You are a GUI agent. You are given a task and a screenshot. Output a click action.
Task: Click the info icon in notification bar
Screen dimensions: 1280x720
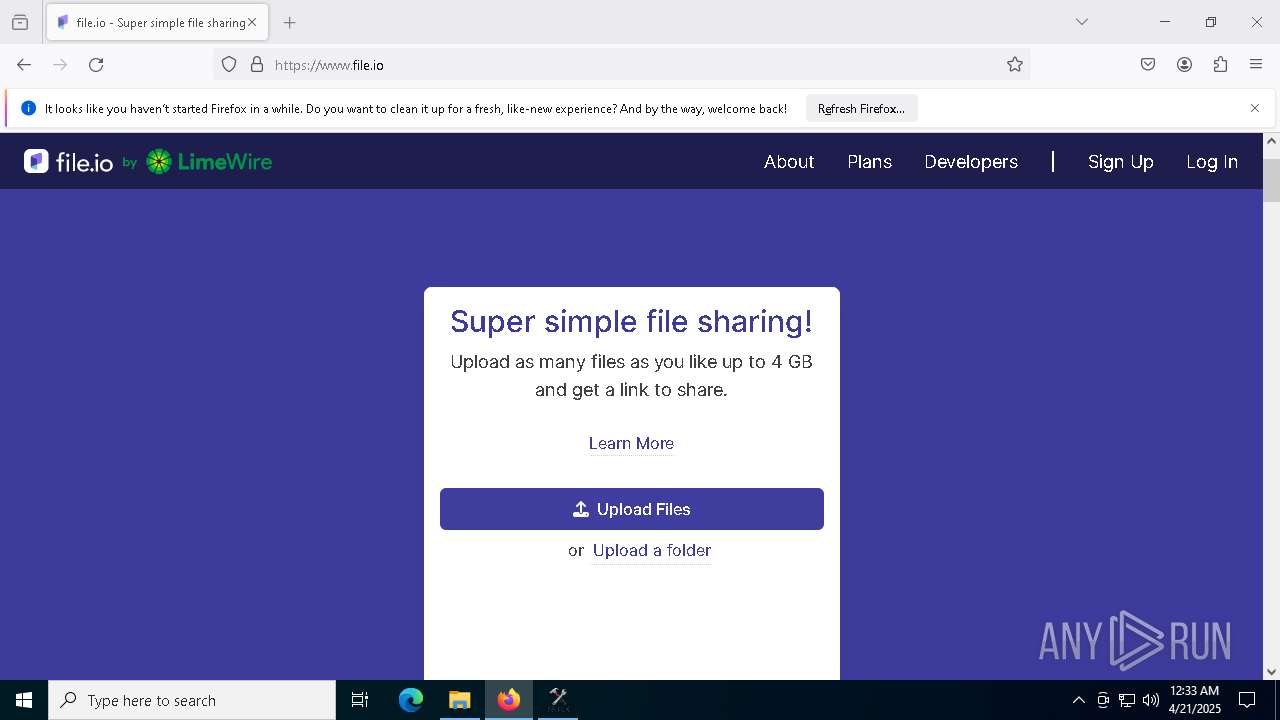point(28,108)
